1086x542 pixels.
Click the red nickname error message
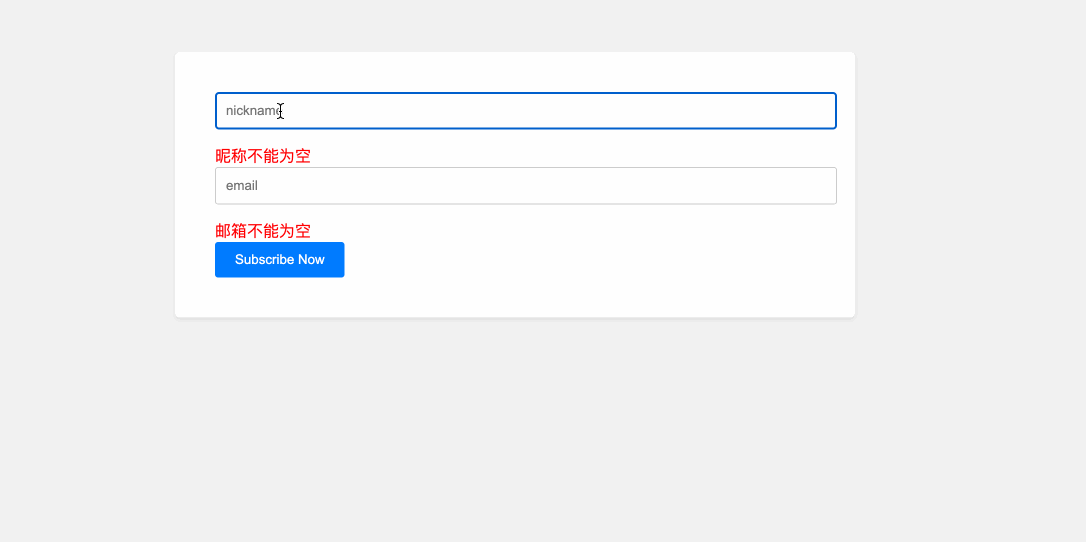(x=263, y=156)
